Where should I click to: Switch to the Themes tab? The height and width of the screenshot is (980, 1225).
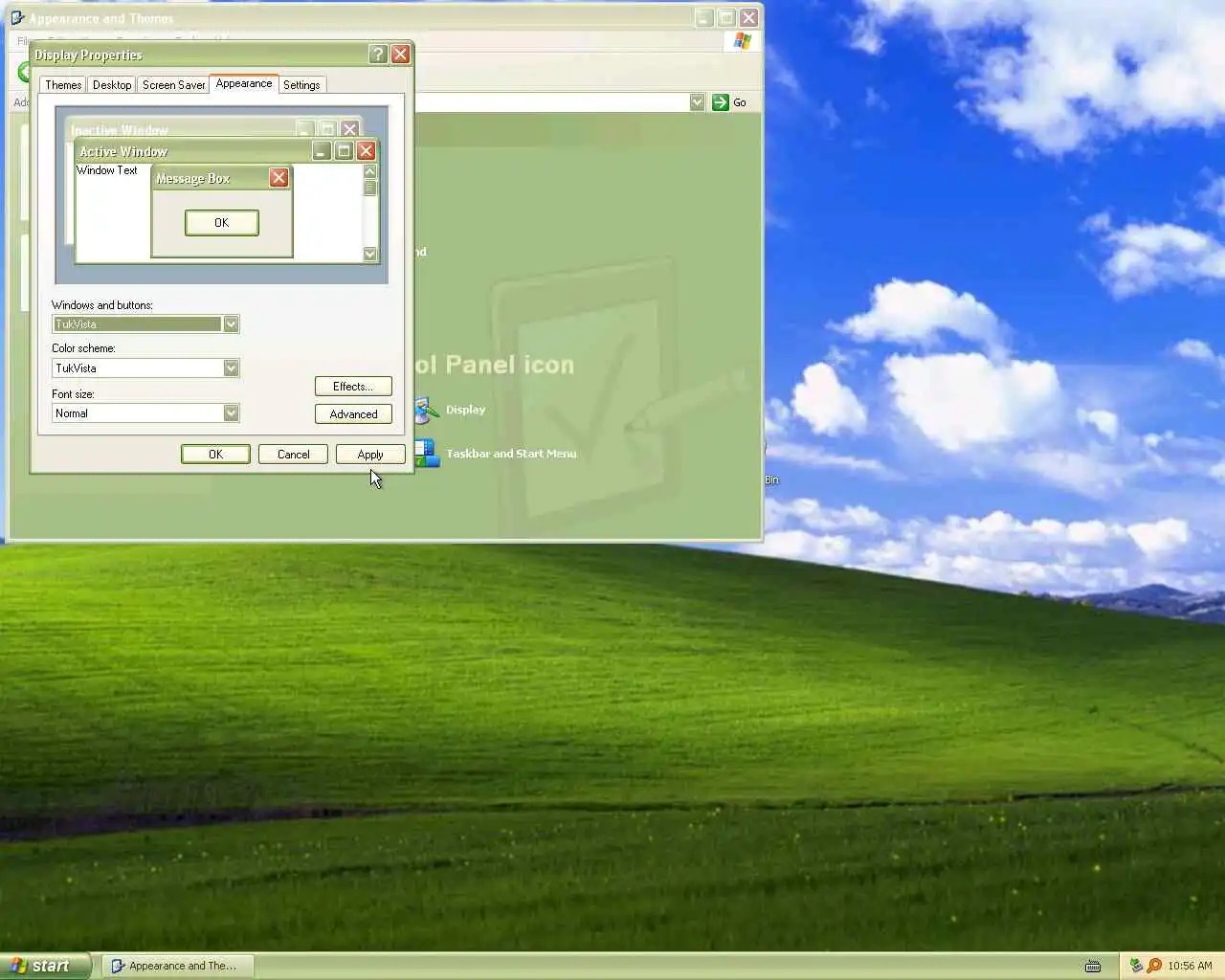[x=63, y=85]
